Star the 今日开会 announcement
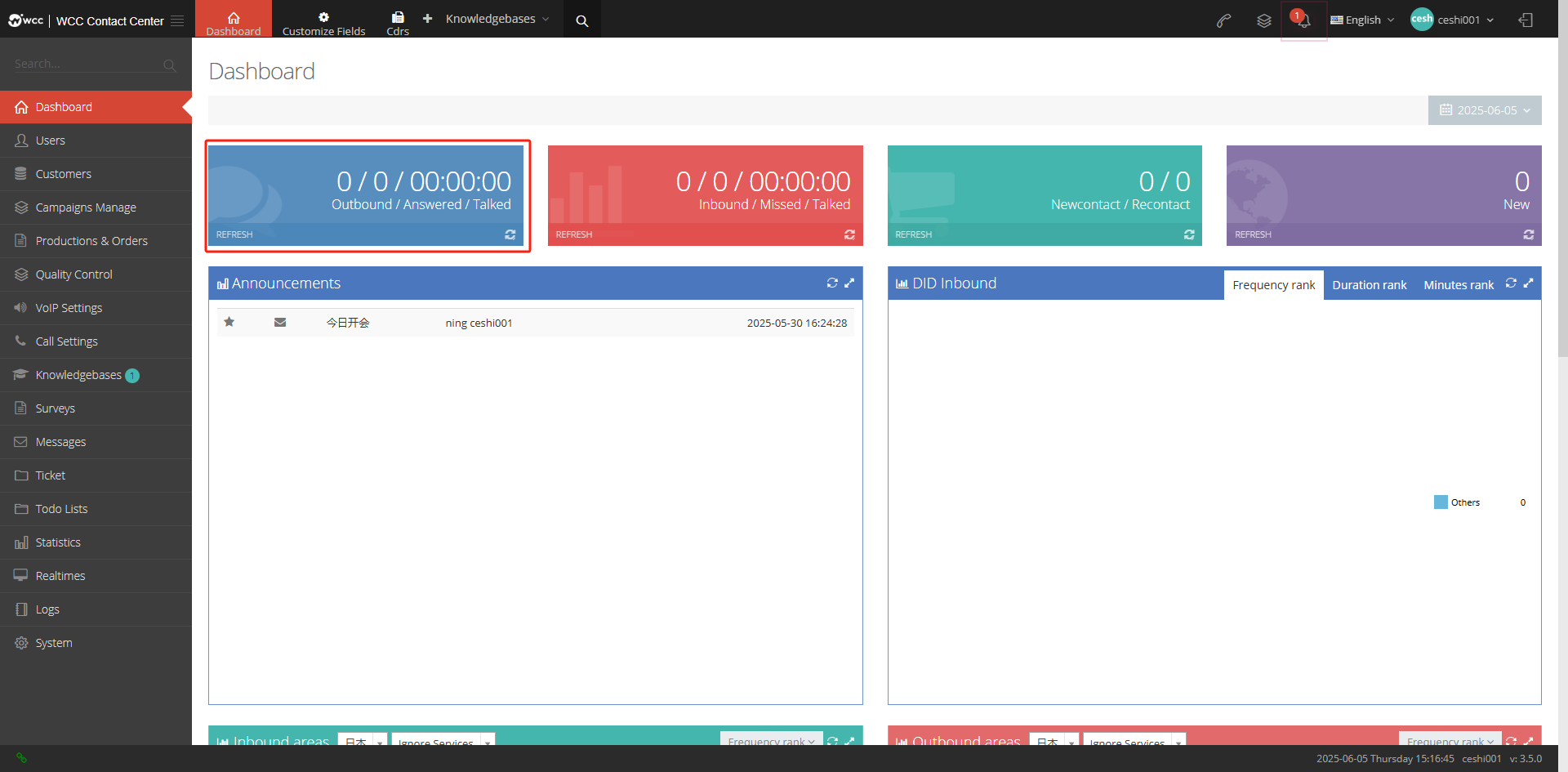This screenshot has height=772, width=1568. tap(229, 322)
